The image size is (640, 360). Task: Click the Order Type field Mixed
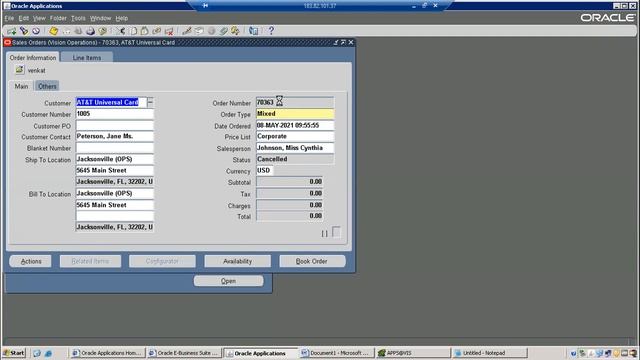(x=295, y=114)
